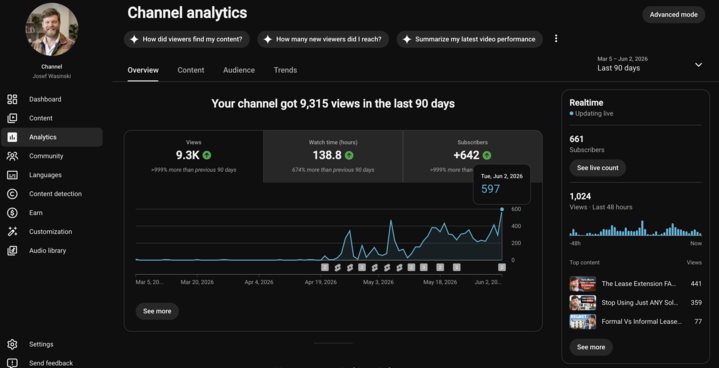The image size is (719, 368).
Task: Ask 'How did viewers find my content?'
Action: 187,39
